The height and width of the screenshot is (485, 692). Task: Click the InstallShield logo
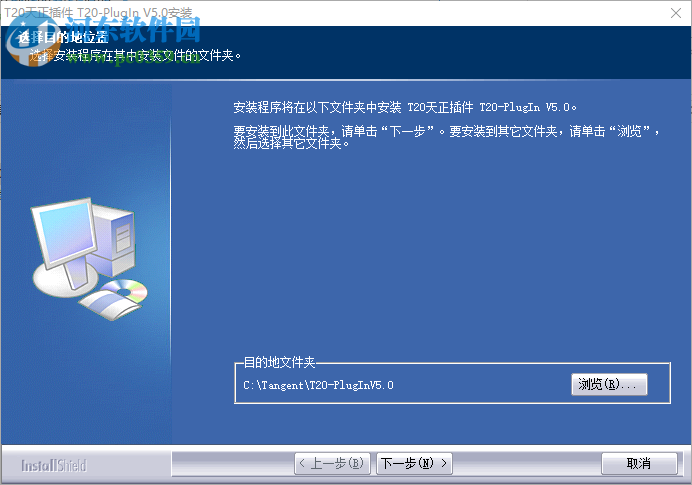(54, 466)
